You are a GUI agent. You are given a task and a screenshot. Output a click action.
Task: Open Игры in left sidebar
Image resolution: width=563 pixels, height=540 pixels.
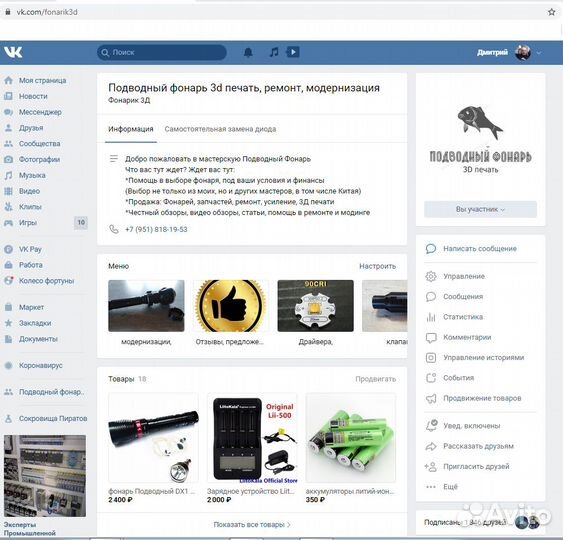[21, 223]
